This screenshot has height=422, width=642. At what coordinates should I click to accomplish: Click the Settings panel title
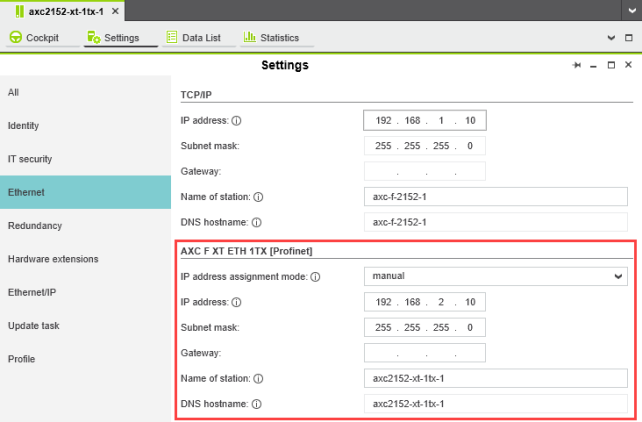pos(285,65)
